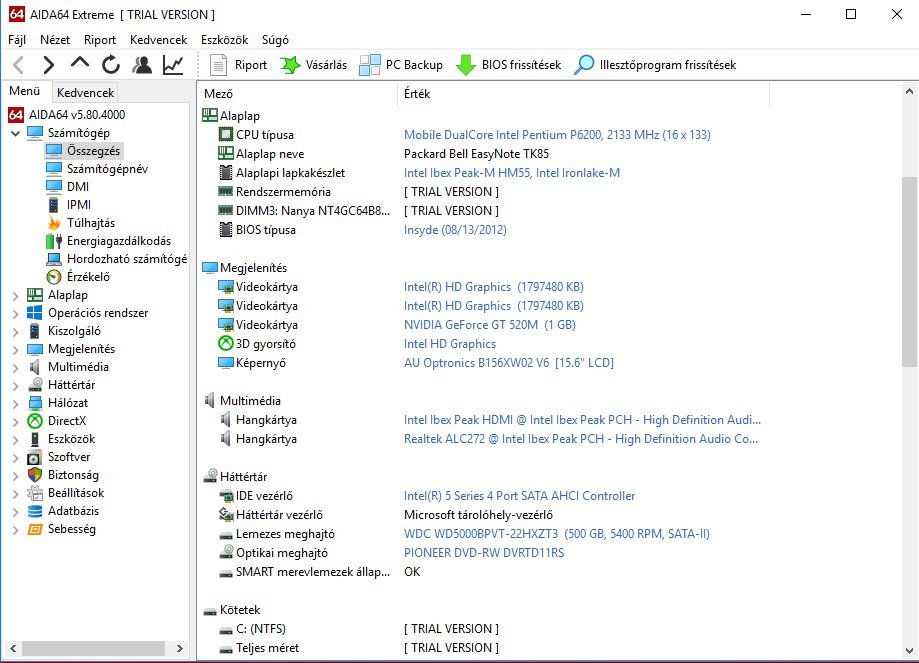Click the Szoftver icon in the tree
This screenshot has height=663, width=919.
point(35,457)
